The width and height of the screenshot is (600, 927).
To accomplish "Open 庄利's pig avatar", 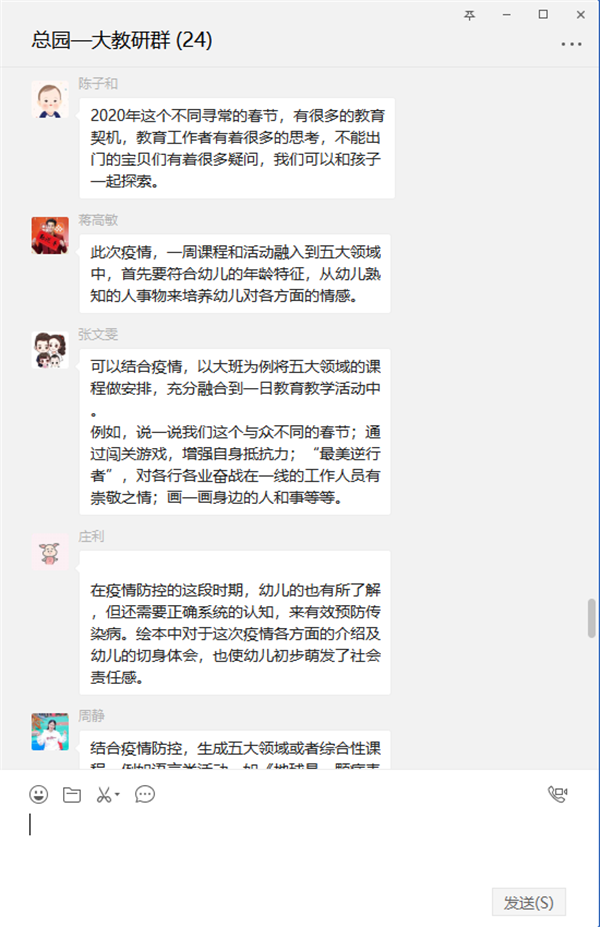I will pos(50,552).
